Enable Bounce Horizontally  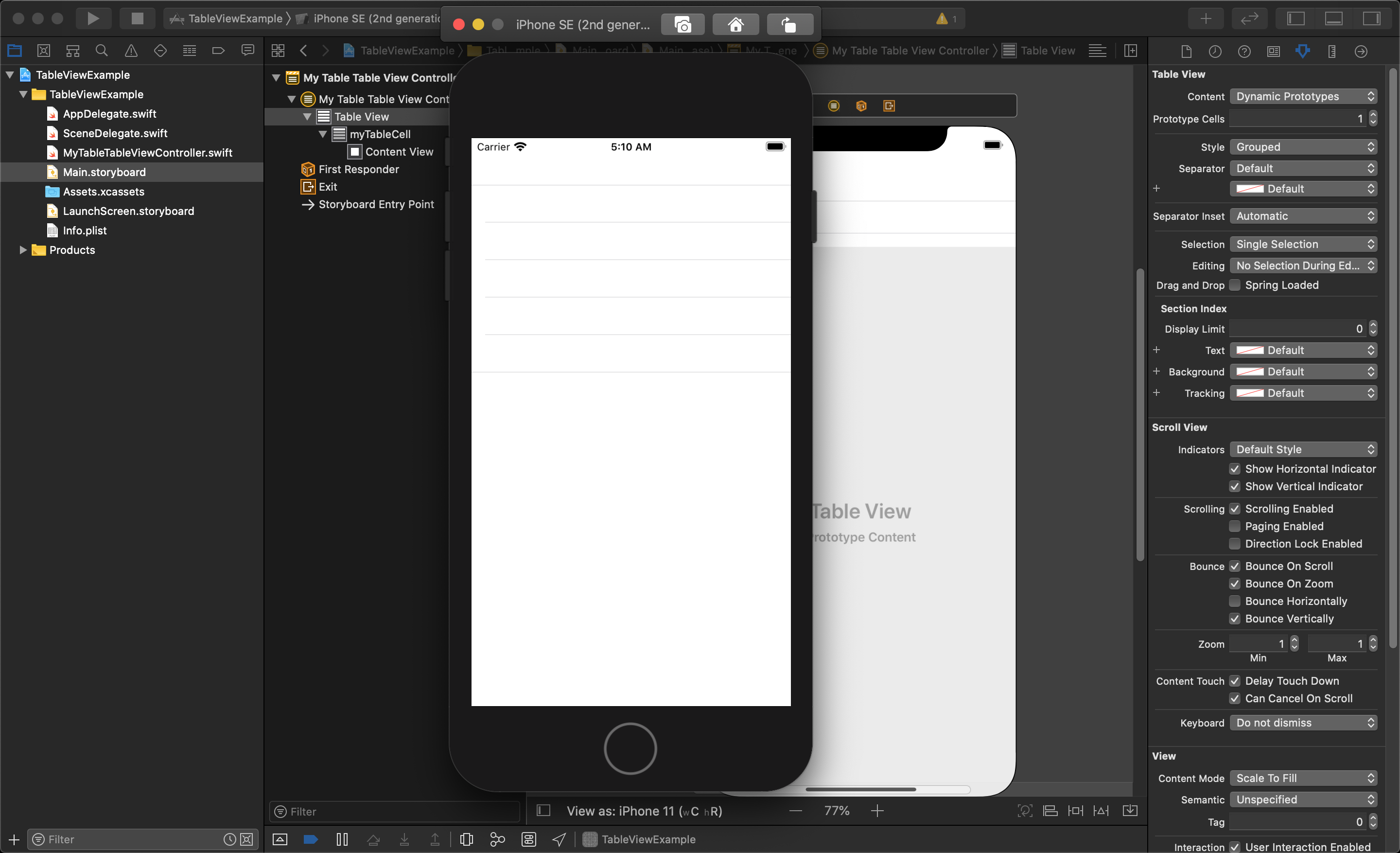tap(1235, 601)
